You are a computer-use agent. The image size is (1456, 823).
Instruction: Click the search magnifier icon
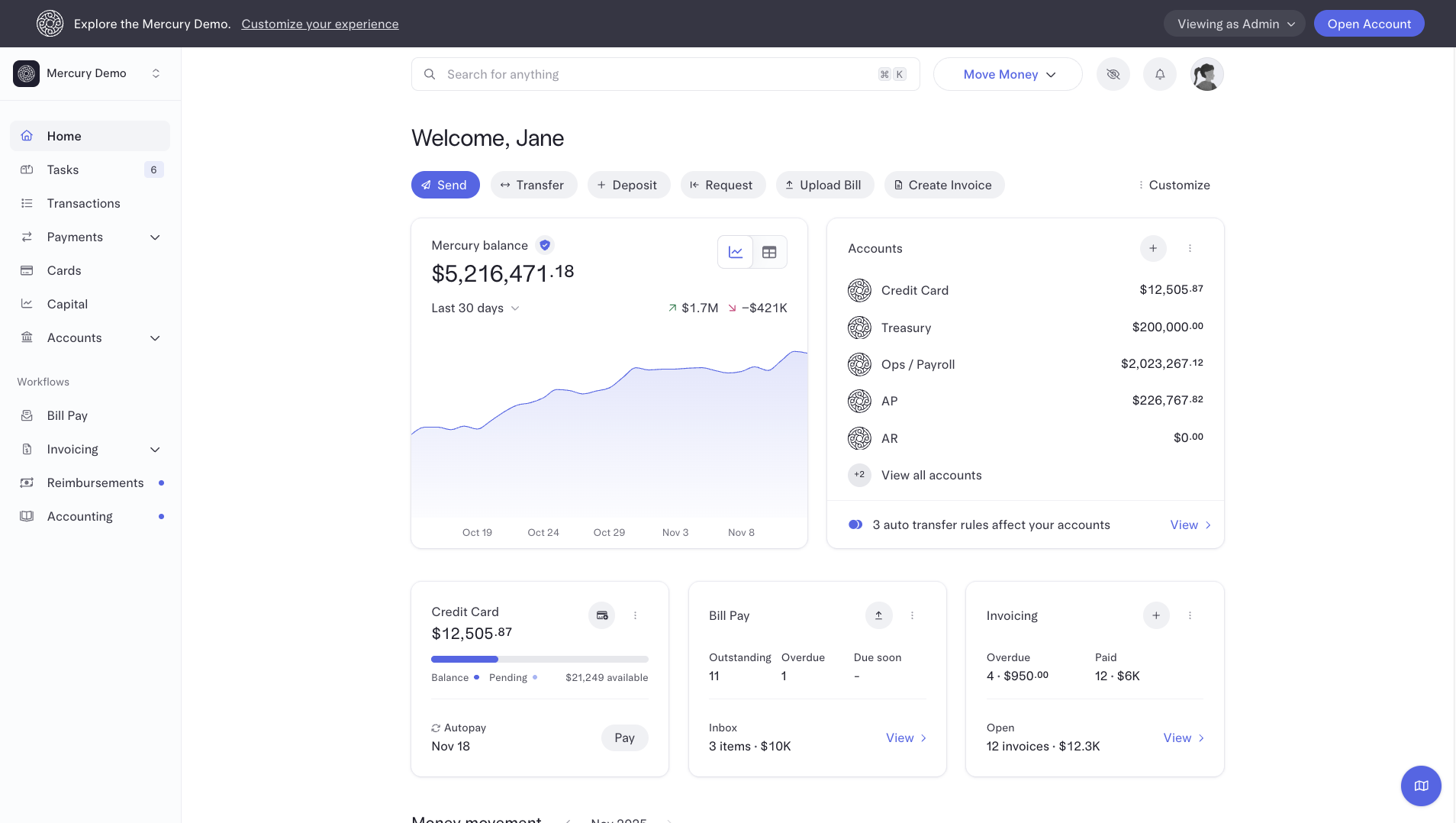tap(430, 74)
